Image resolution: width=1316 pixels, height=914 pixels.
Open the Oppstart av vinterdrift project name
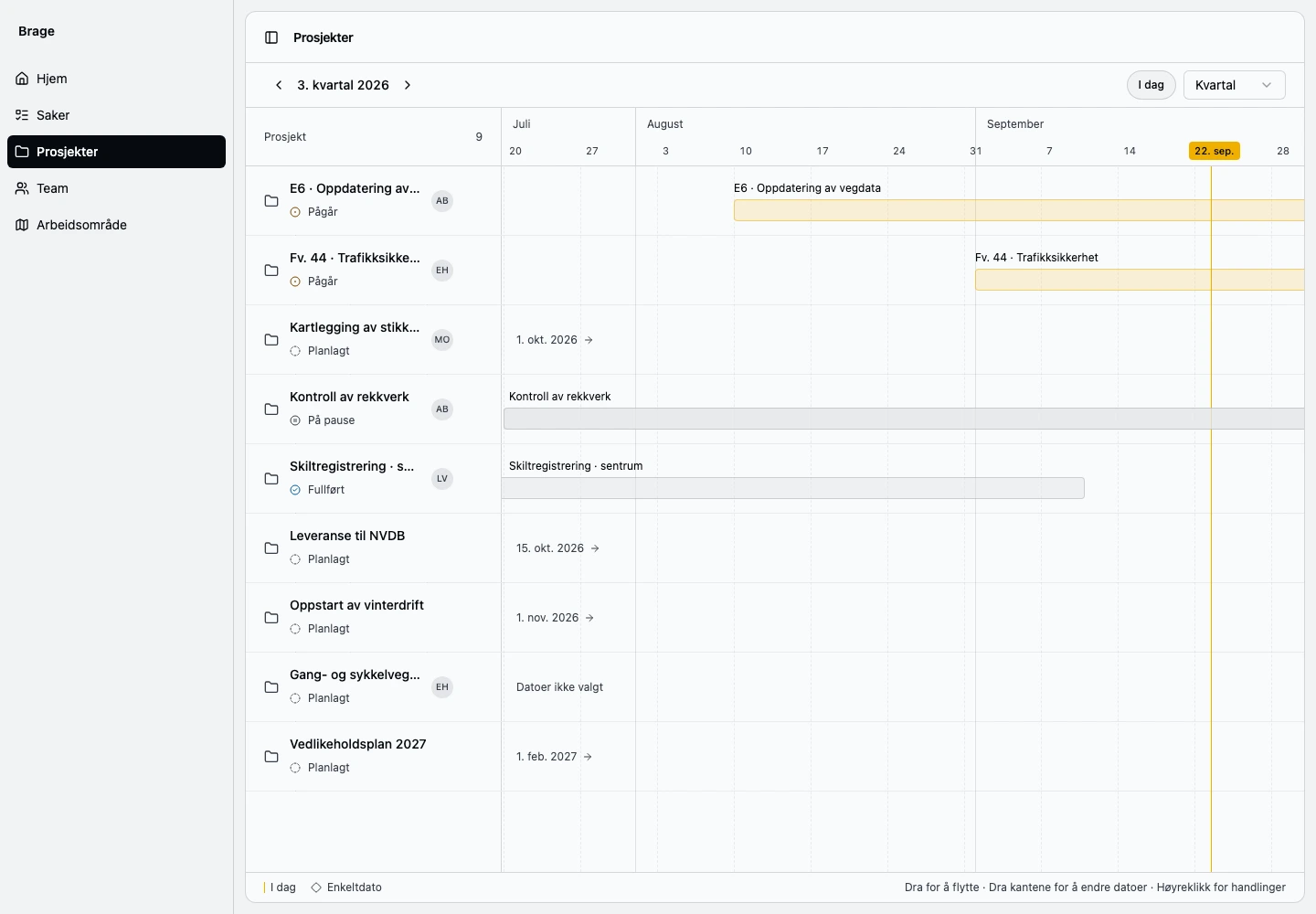(356, 605)
